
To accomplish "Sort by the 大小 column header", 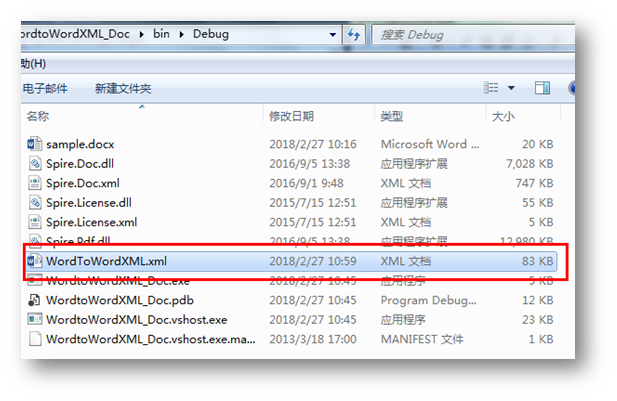I will [503, 116].
